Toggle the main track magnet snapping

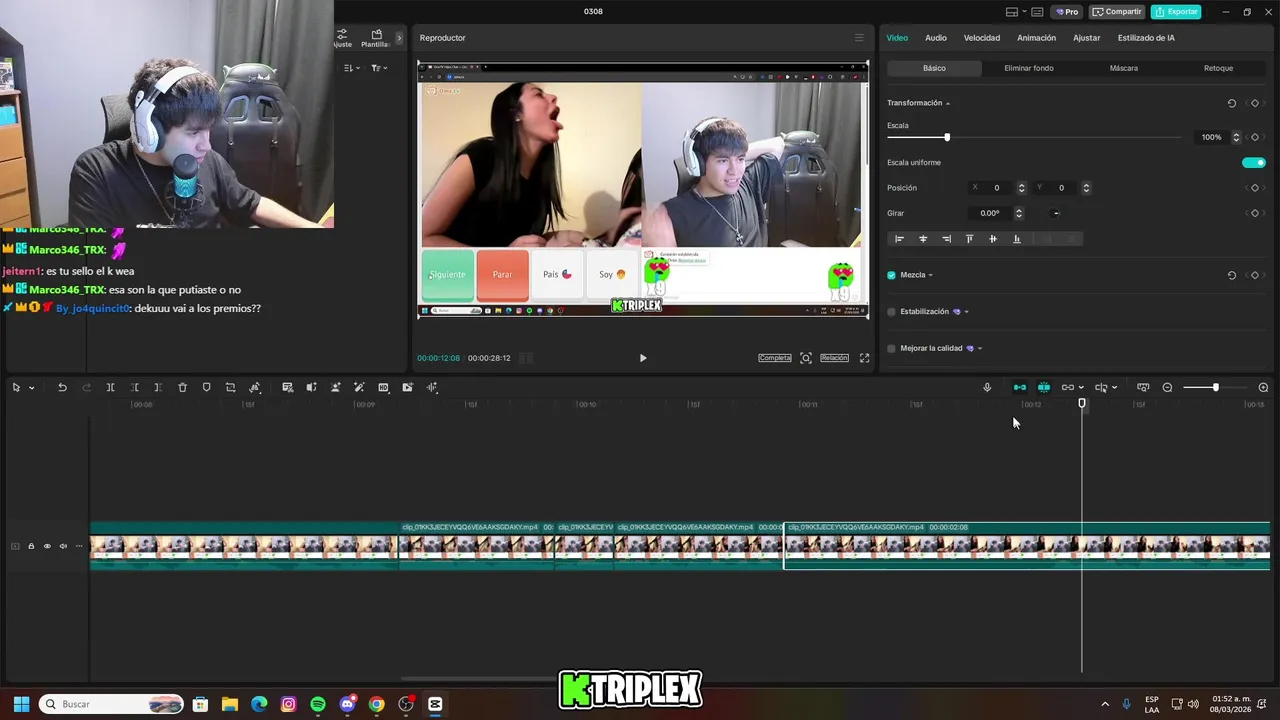[1019, 388]
